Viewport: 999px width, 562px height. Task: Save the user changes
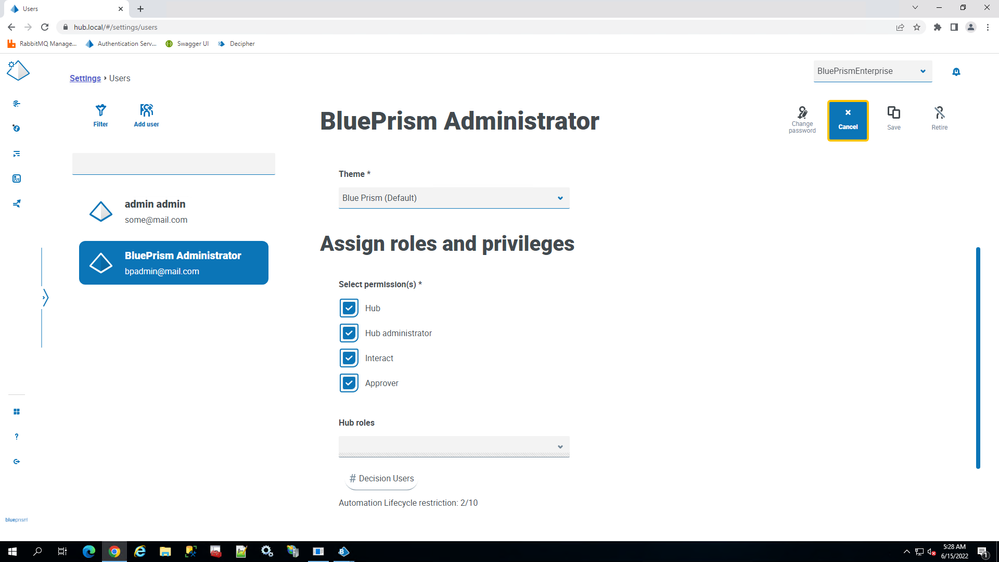coord(894,119)
